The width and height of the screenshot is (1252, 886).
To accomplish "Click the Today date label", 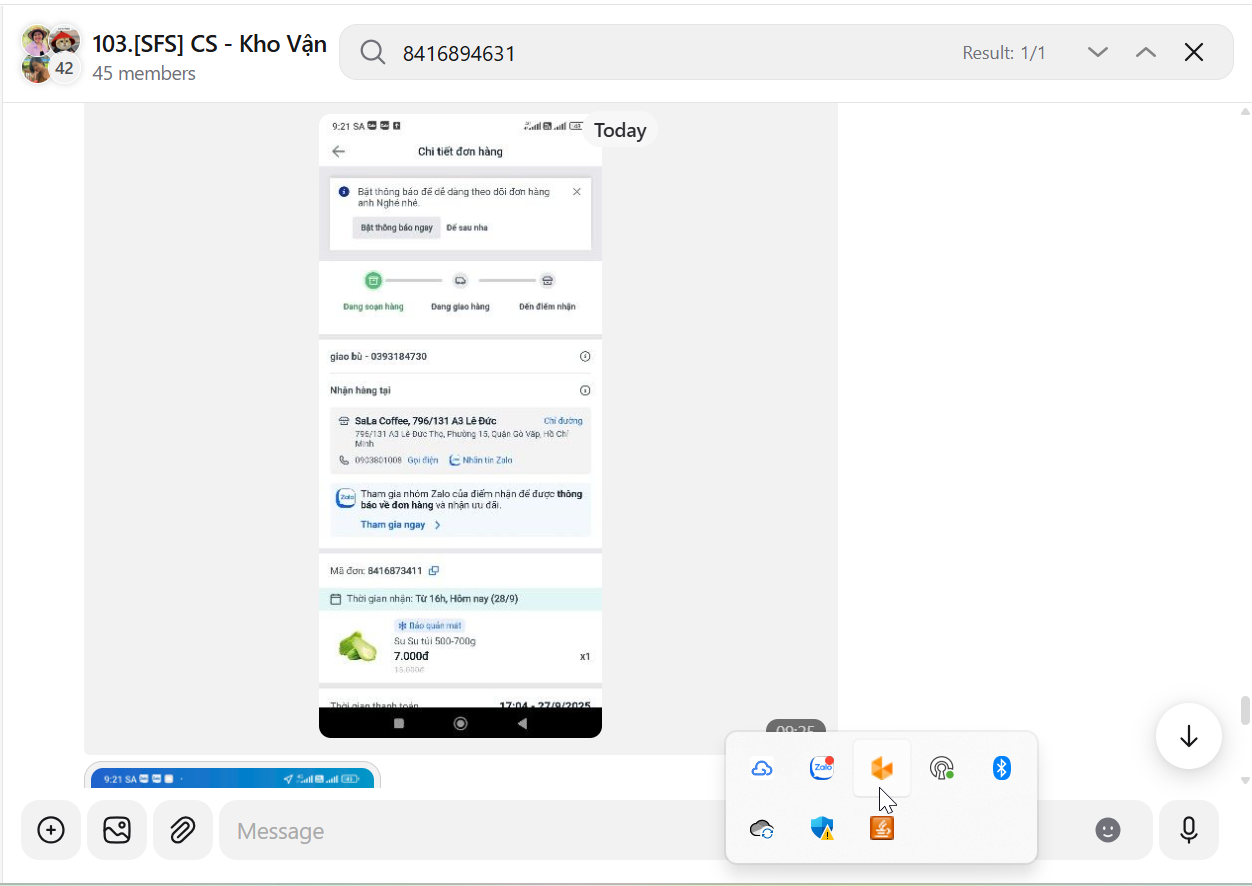I will 620,130.
